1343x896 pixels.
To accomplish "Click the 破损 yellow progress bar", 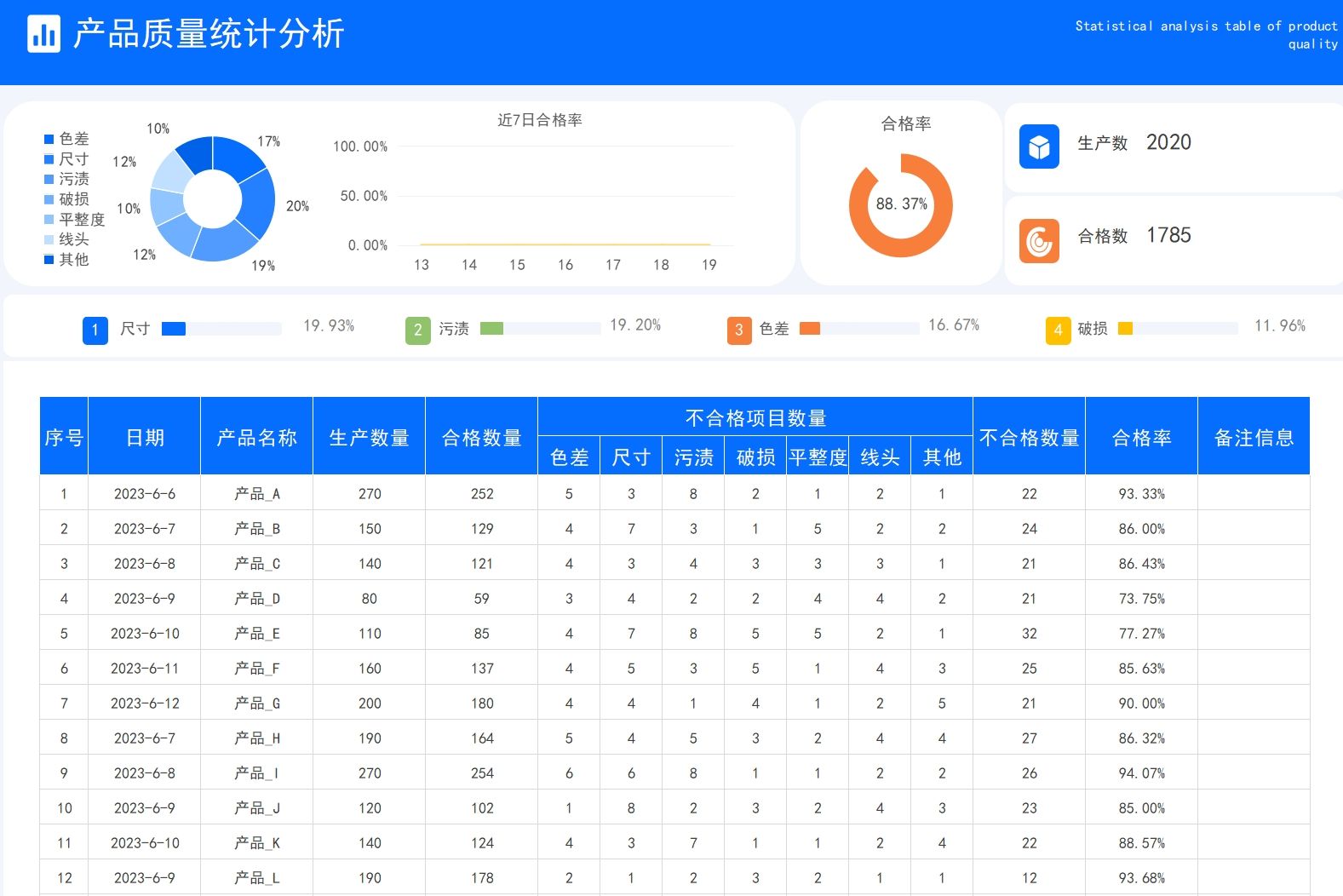I will click(1178, 329).
